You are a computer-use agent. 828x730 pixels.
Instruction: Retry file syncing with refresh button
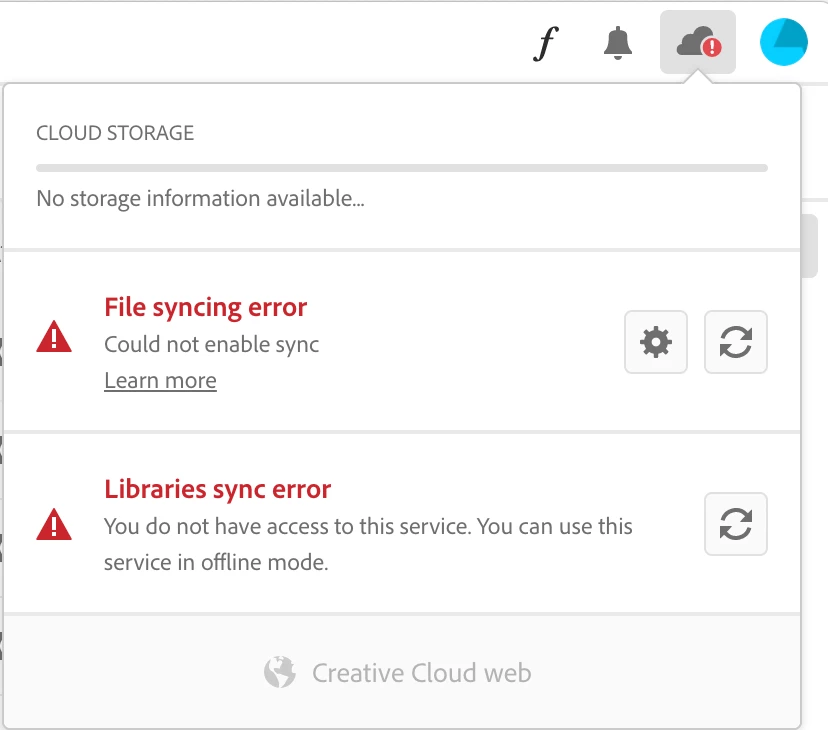coord(736,342)
